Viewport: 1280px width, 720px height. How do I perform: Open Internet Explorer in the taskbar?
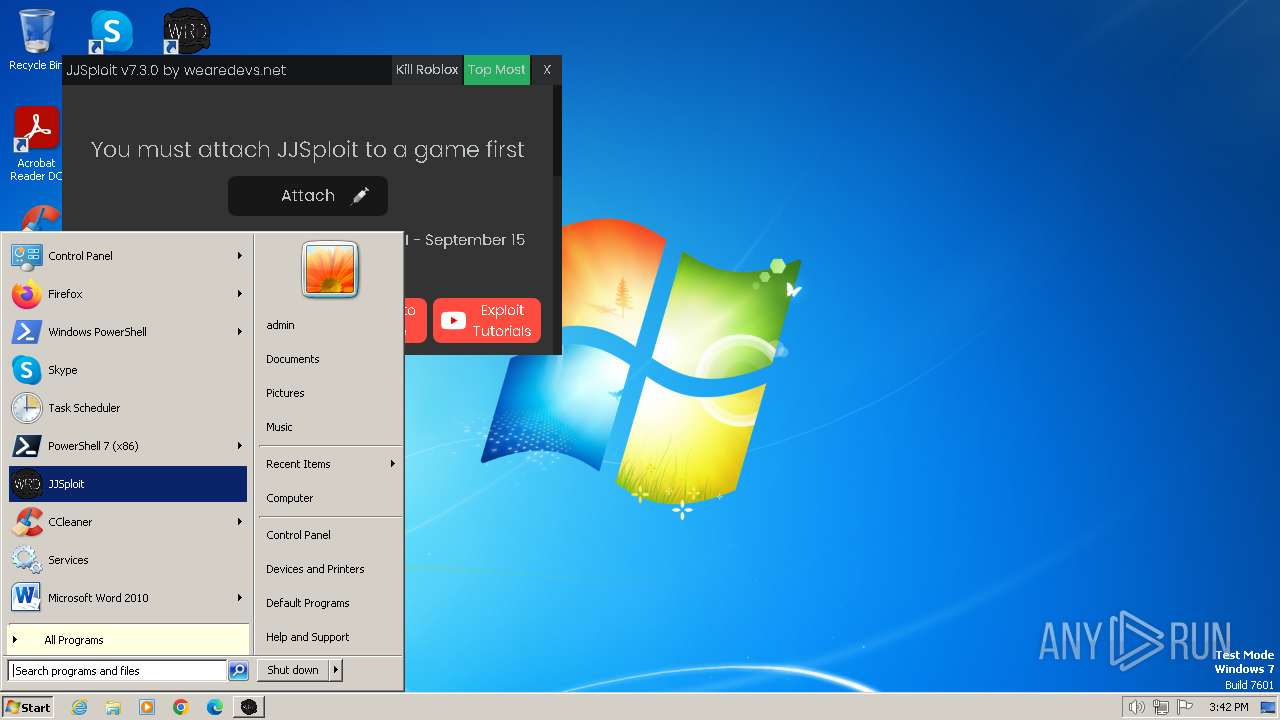point(80,707)
